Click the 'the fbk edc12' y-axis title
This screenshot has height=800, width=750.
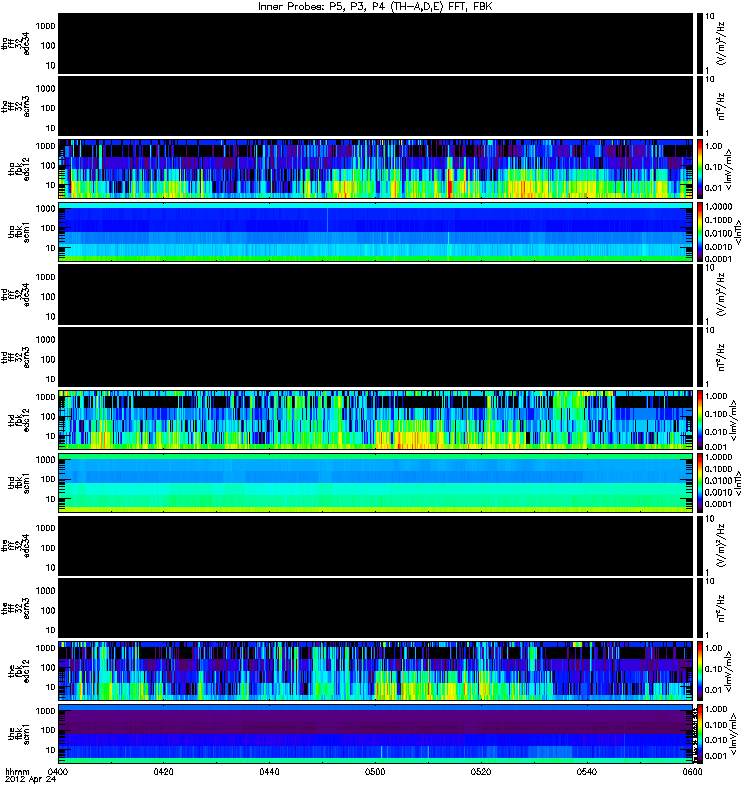click(x=19, y=671)
